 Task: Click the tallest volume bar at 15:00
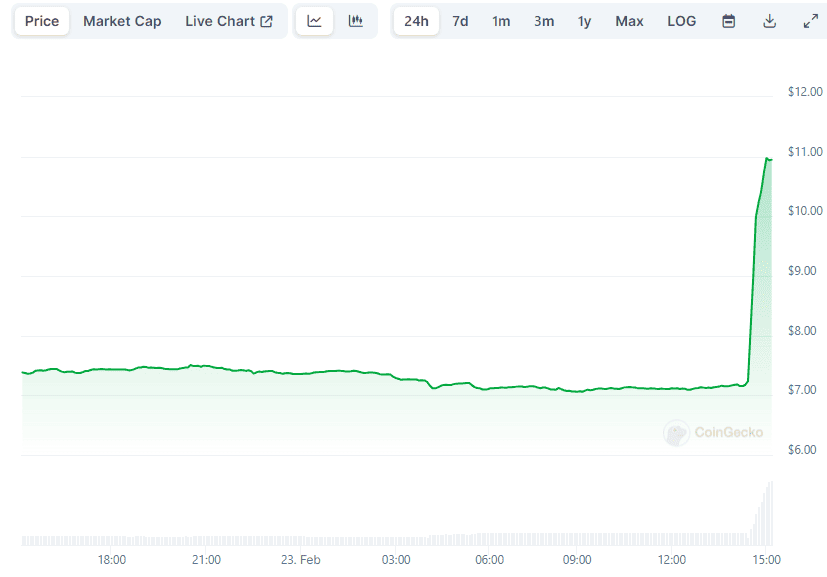(x=772, y=513)
